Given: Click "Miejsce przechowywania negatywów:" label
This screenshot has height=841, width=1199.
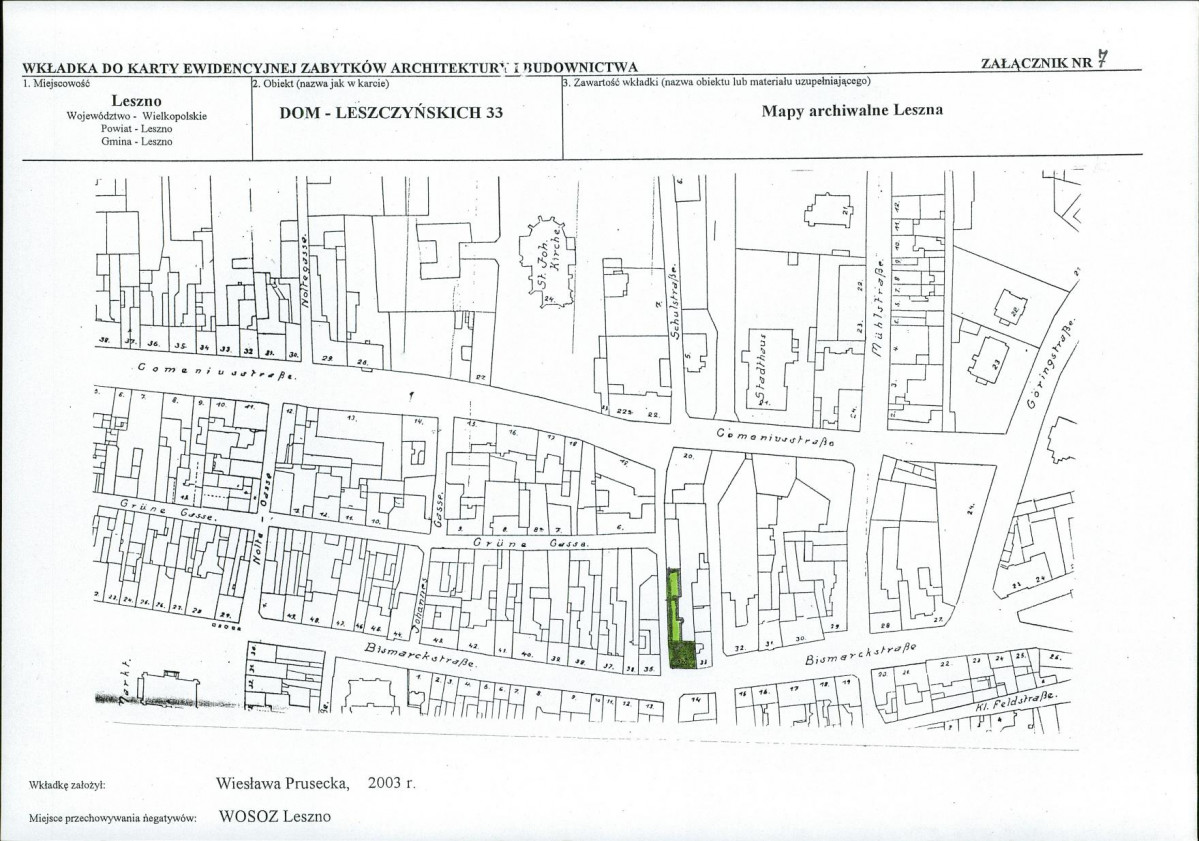Looking at the screenshot, I should [x=112, y=818].
